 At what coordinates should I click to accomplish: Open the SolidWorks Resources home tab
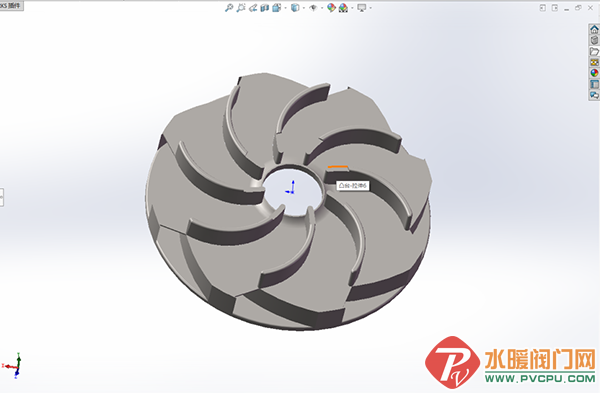coord(594,29)
